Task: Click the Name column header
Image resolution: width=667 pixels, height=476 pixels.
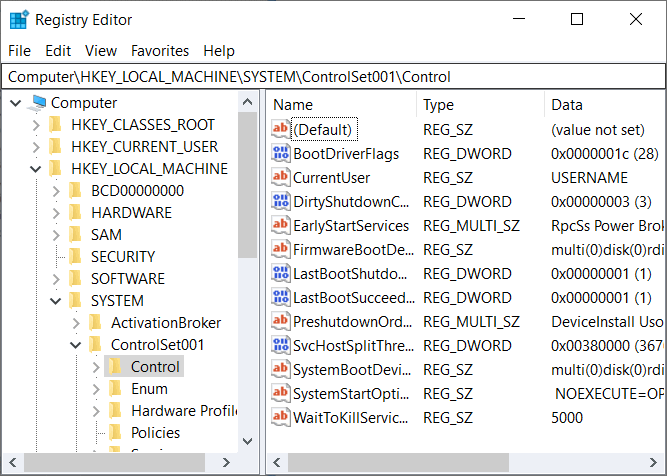Action: pos(342,105)
